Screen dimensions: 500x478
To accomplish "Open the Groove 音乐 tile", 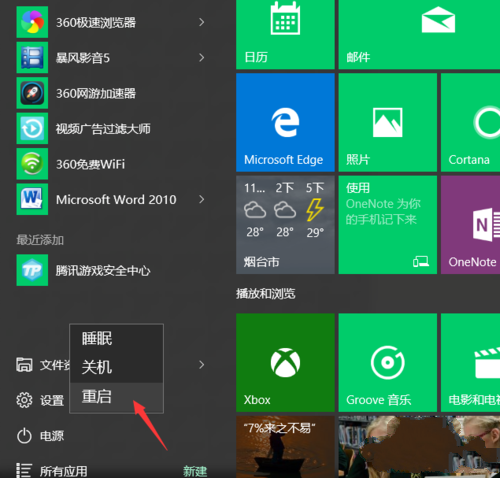I will point(388,362).
